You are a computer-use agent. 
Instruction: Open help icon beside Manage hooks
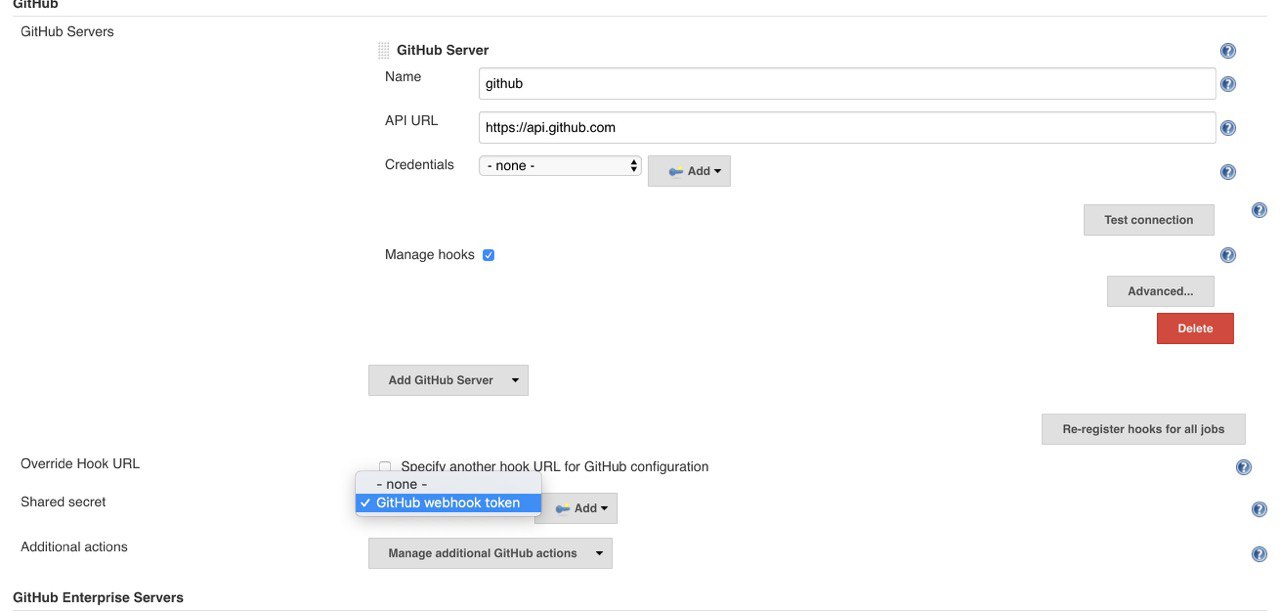click(x=1228, y=255)
